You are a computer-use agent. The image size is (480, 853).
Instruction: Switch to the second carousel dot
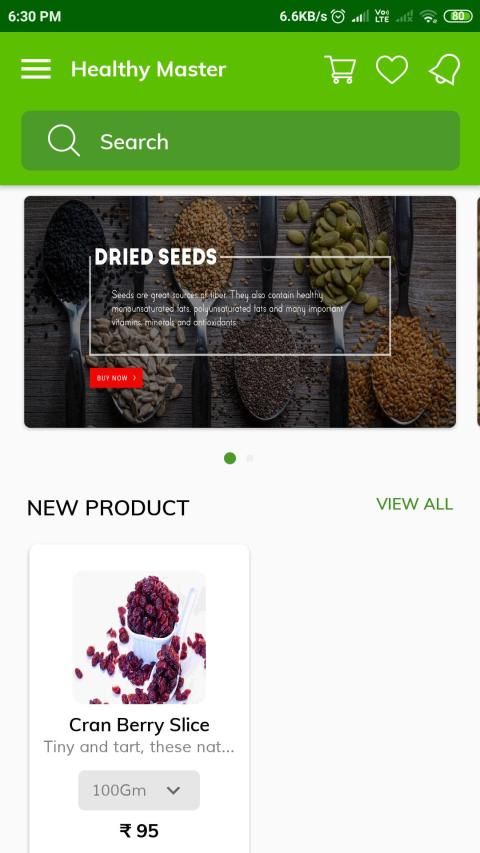pos(250,459)
